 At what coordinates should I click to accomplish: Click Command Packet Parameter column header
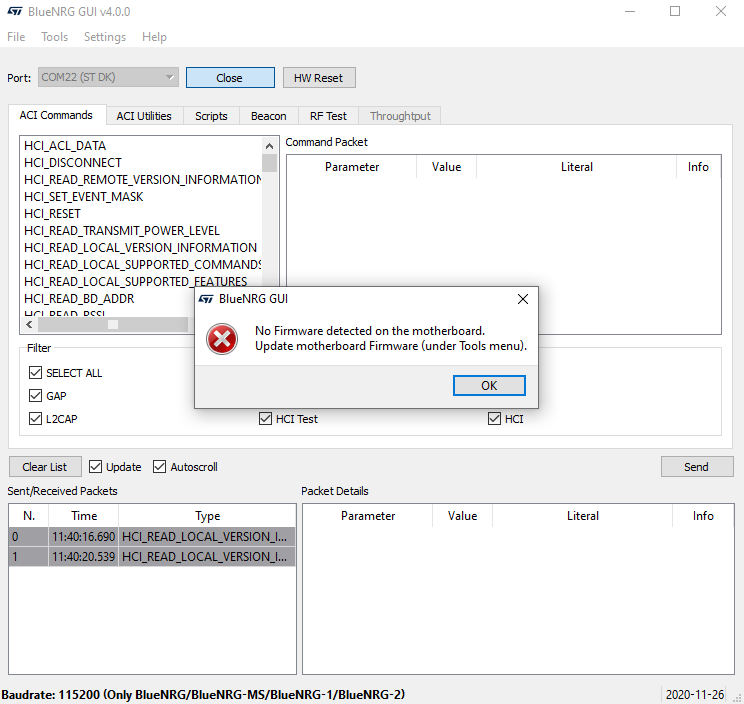coord(352,167)
